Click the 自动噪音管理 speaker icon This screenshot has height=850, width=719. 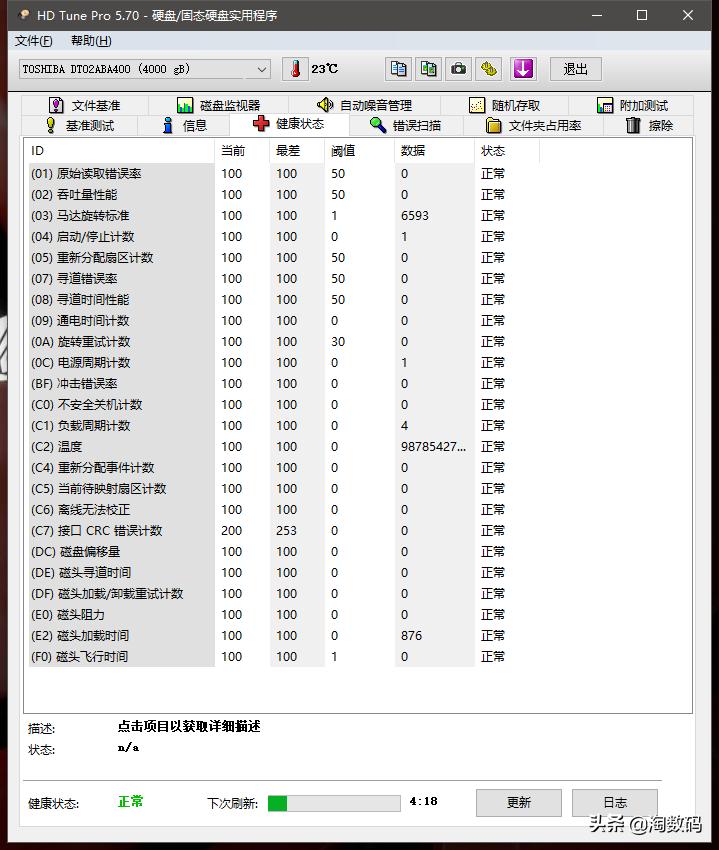[x=325, y=104]
